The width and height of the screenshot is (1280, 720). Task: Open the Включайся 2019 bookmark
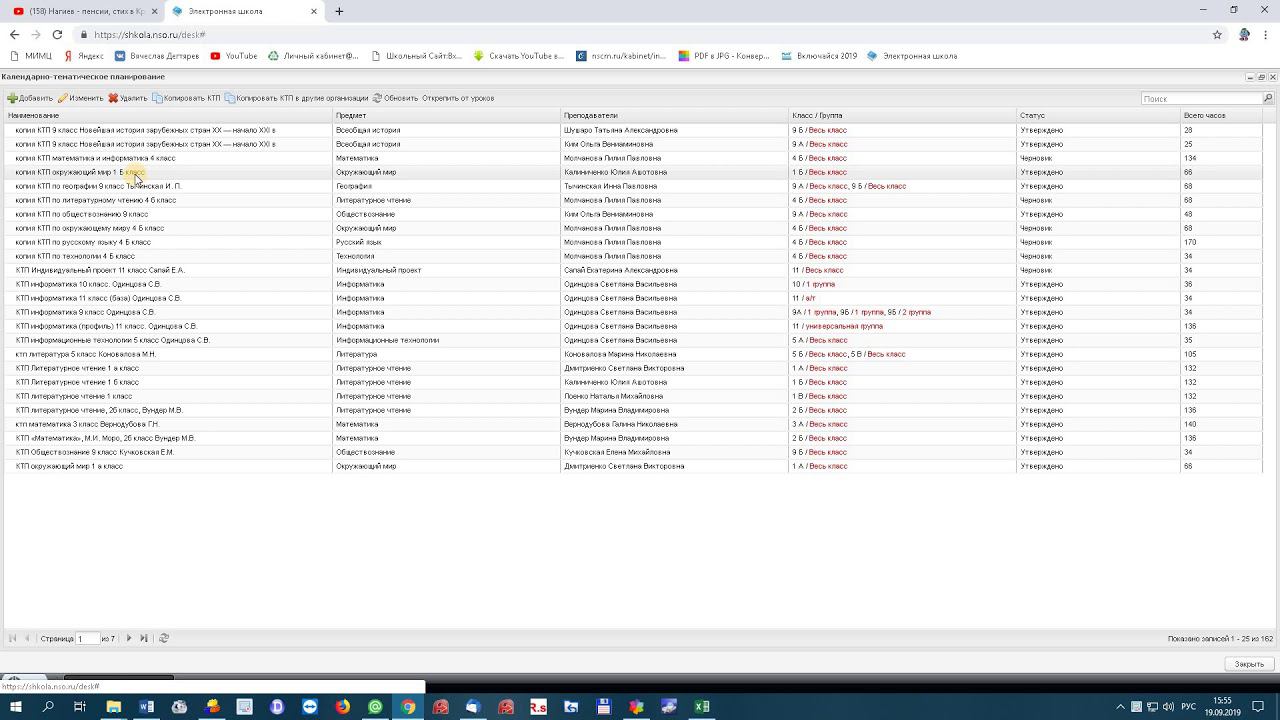[x=819, y=56]
